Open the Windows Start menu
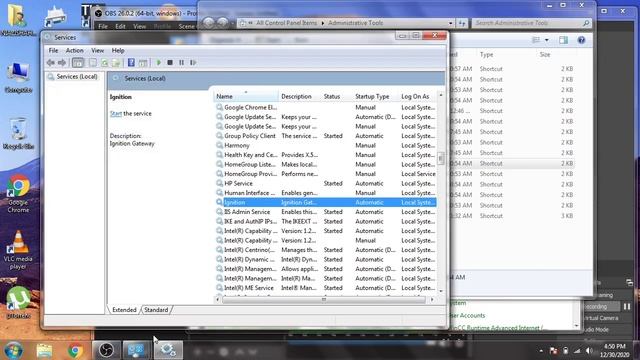This screenshot has height=360, width=640. [x=13, y=350]
